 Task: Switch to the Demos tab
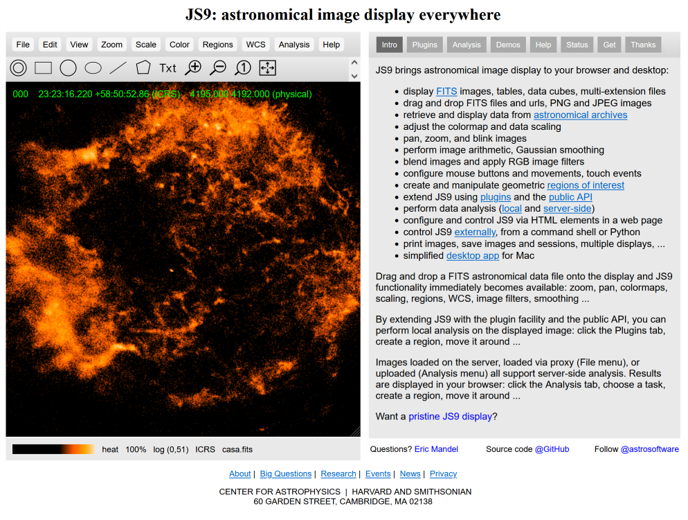508,45
